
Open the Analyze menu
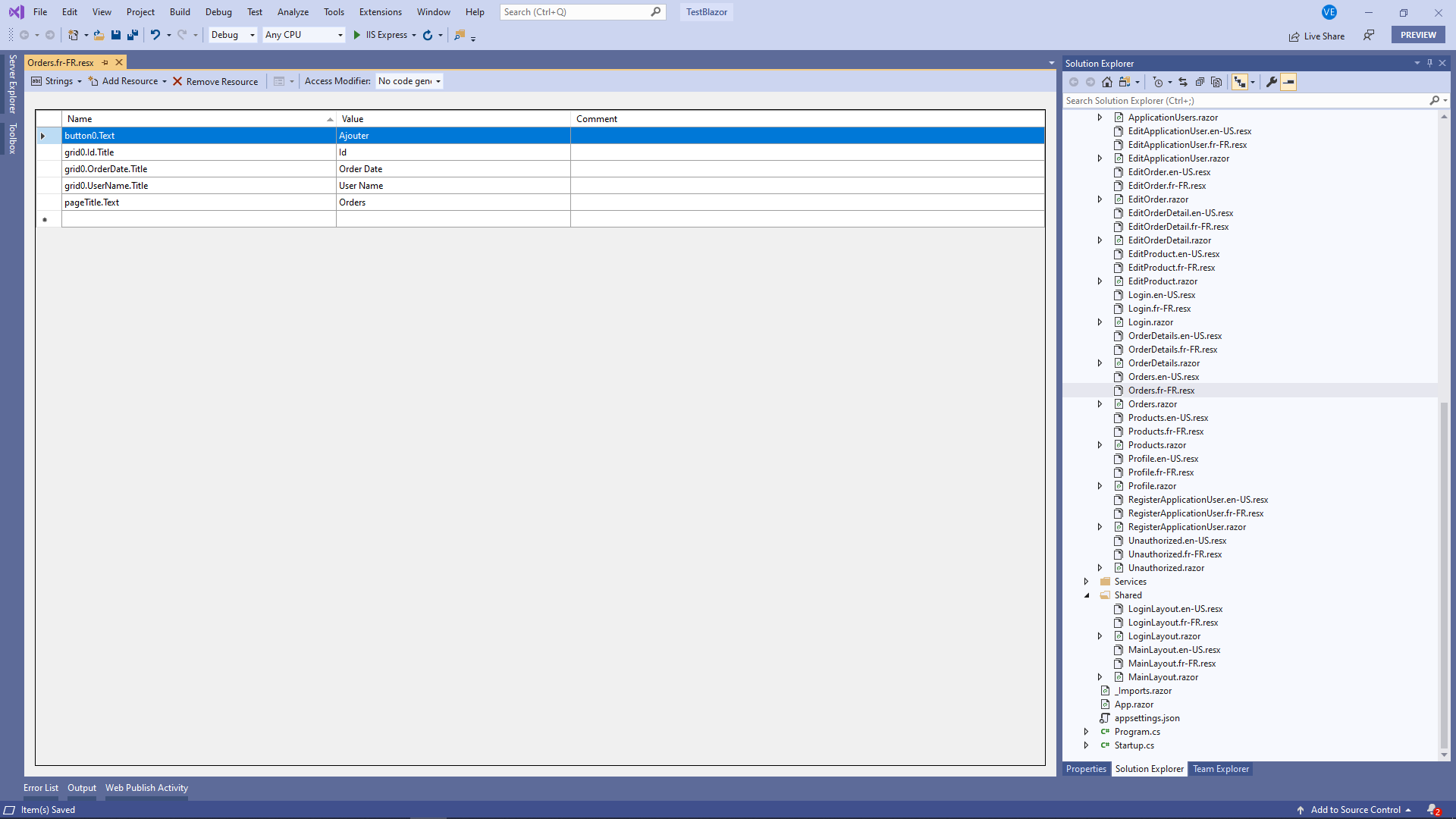click(x=293, y=12)
